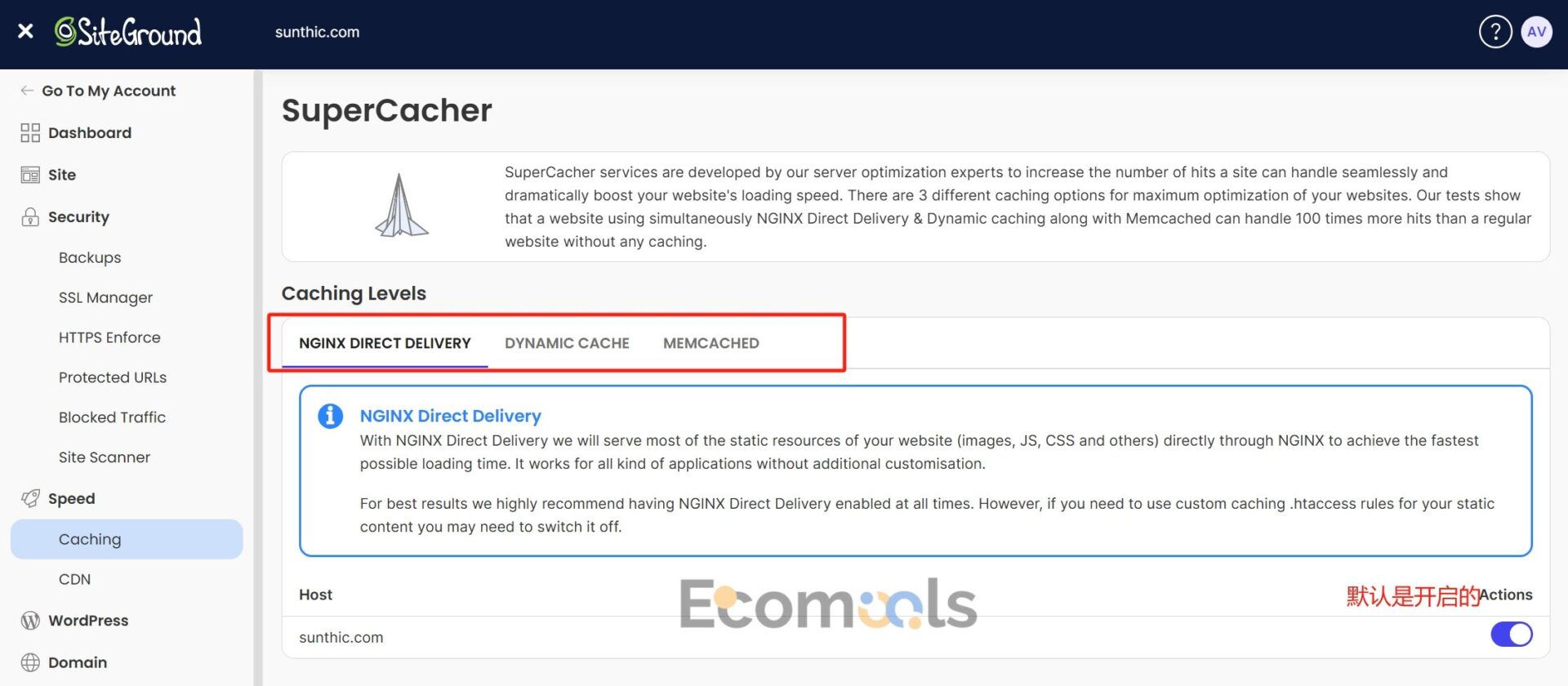Open Dashboard in the sidebar
Viewport: 1568px width, 686px height.
pos(90,132)
